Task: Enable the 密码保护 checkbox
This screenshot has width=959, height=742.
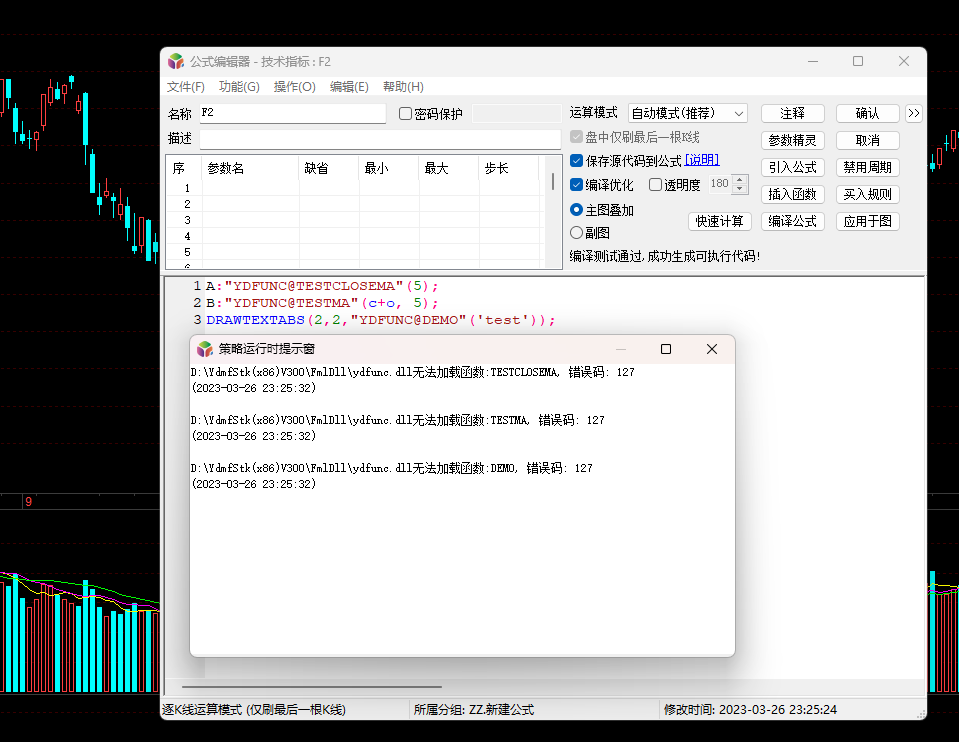Action: [x=405, y=114]
